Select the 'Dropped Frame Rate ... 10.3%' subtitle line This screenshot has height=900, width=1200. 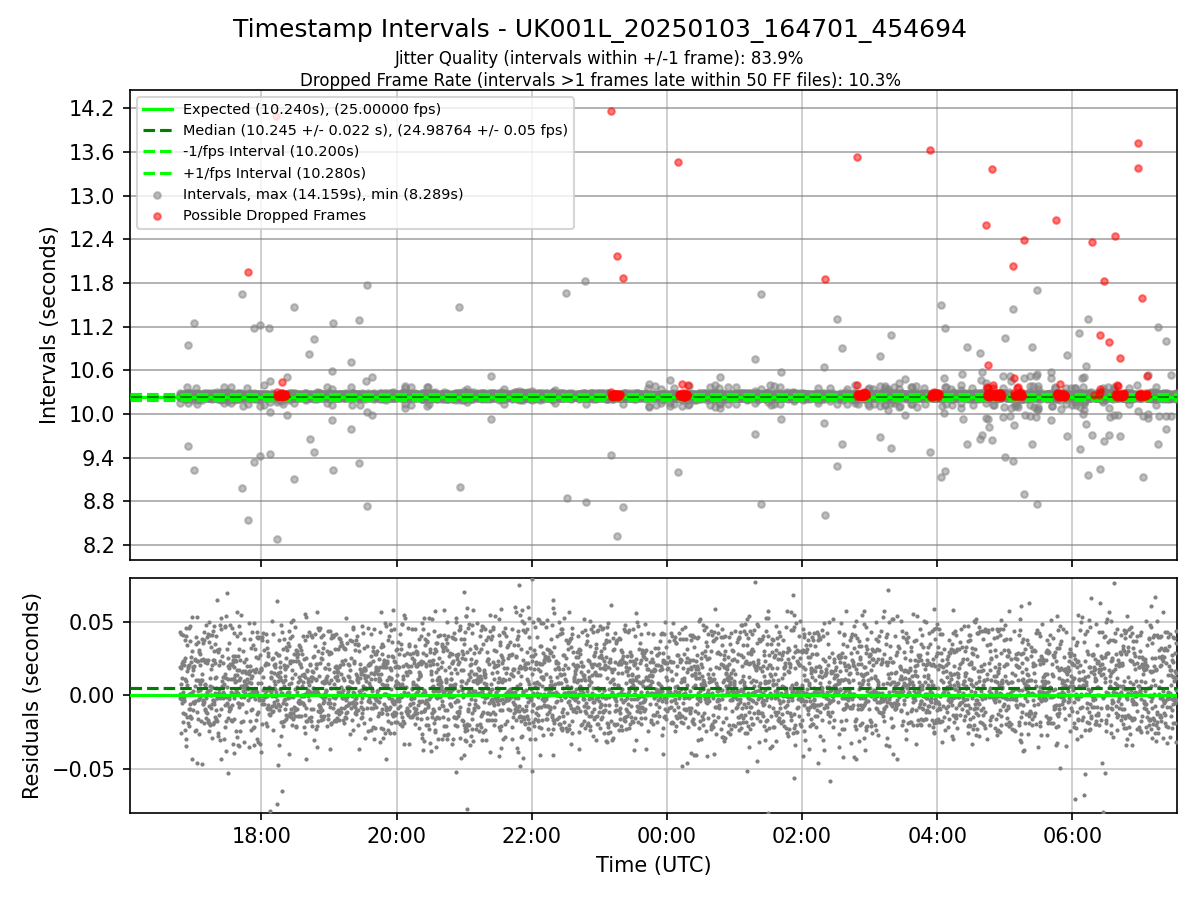[x=600, y=80]
